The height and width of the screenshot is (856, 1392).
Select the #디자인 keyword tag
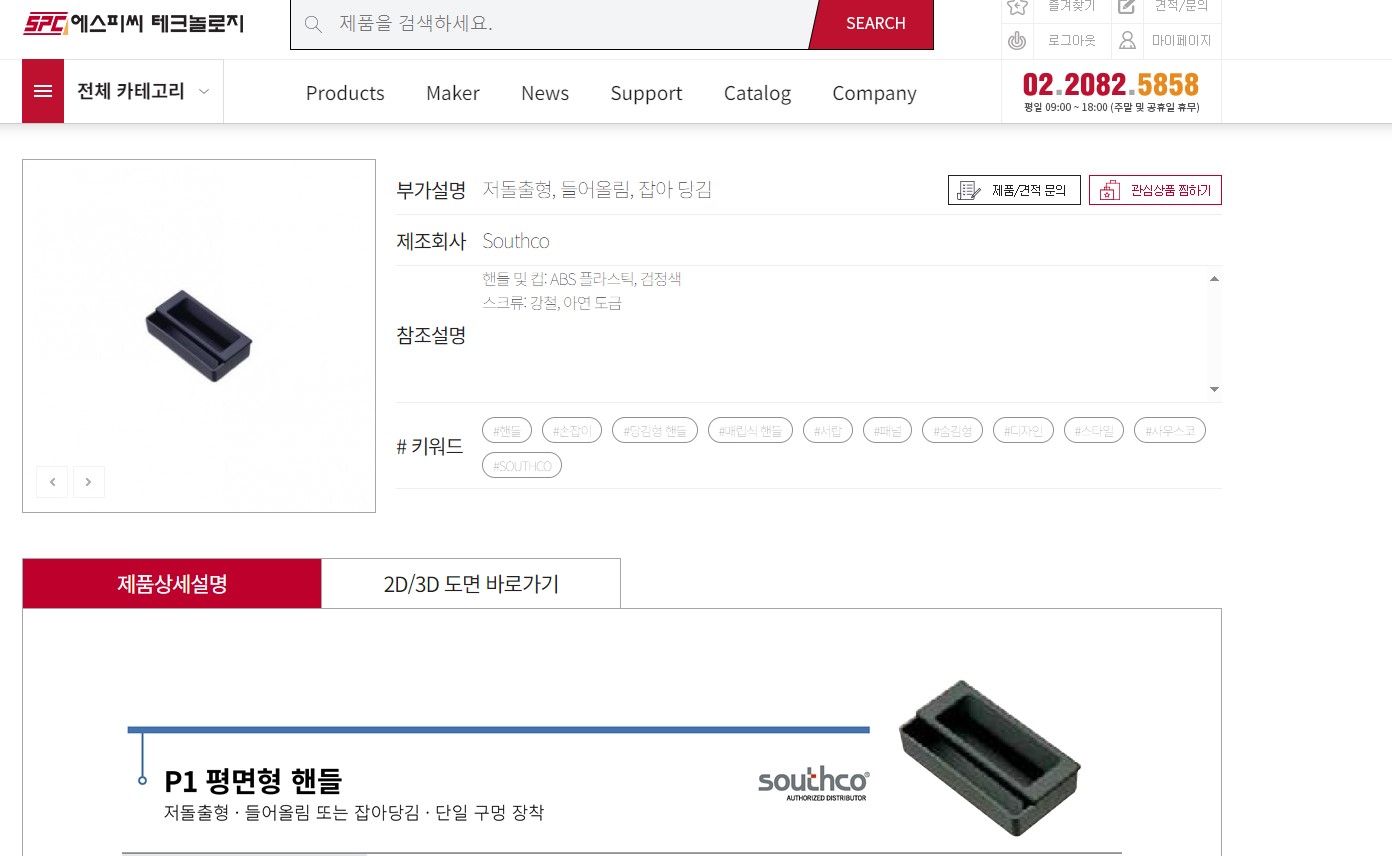(1023, 431)
